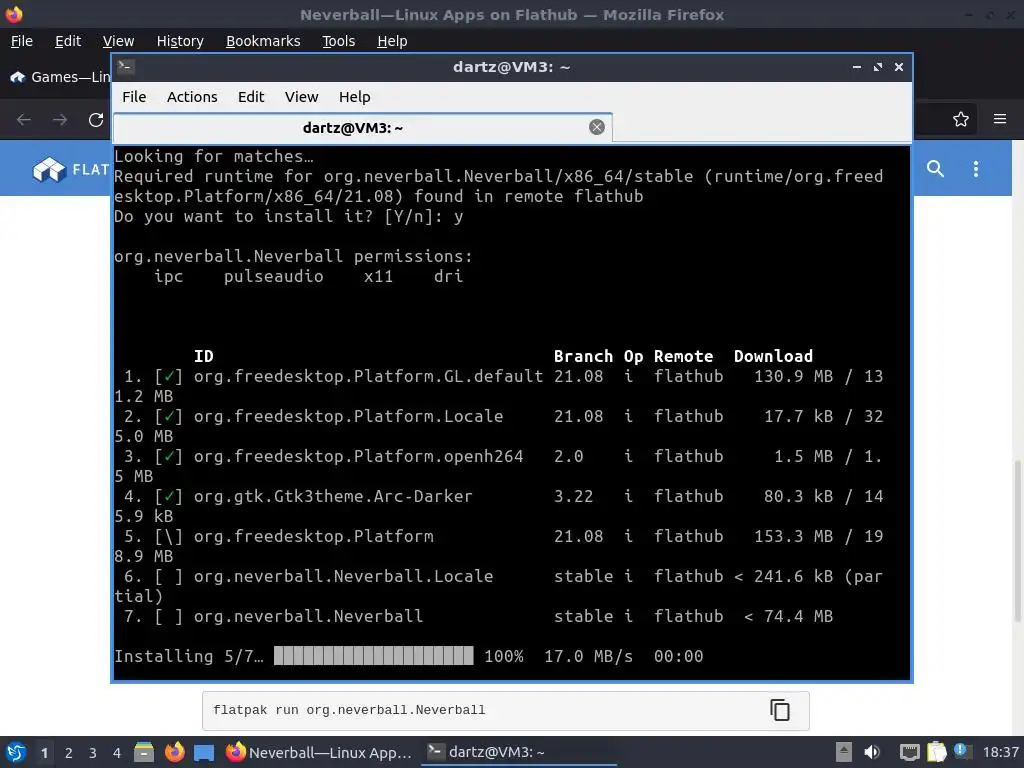The width and height of the screenshot is (1024, 768).
Task: Click the flatpak run command text field
Action: click(505, 710)
